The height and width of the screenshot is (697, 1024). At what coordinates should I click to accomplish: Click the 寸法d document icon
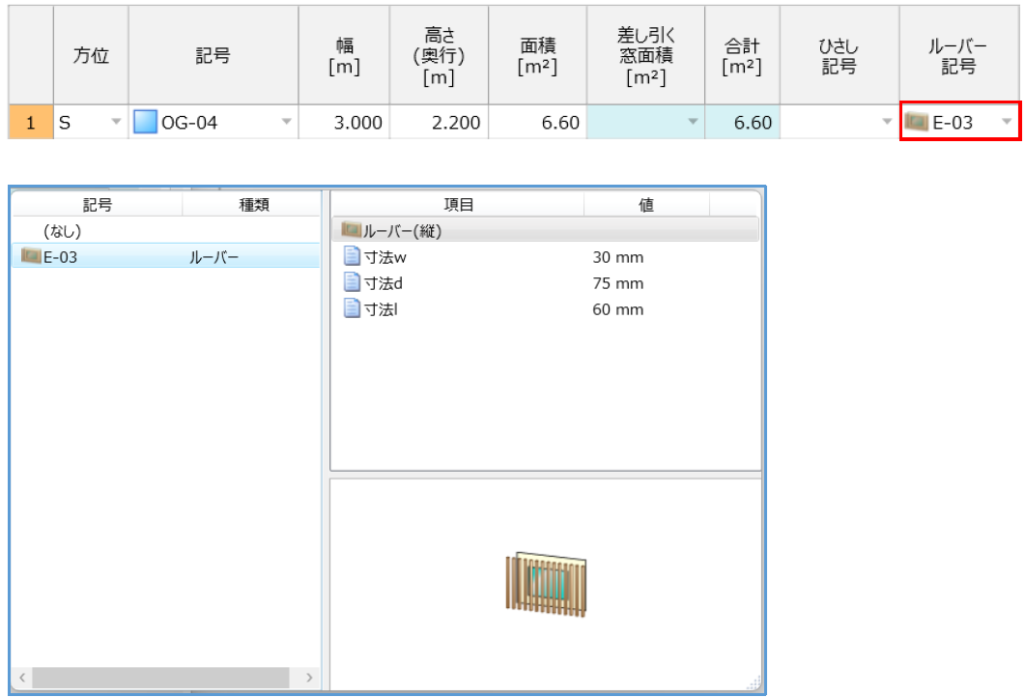tap(351, 283)
